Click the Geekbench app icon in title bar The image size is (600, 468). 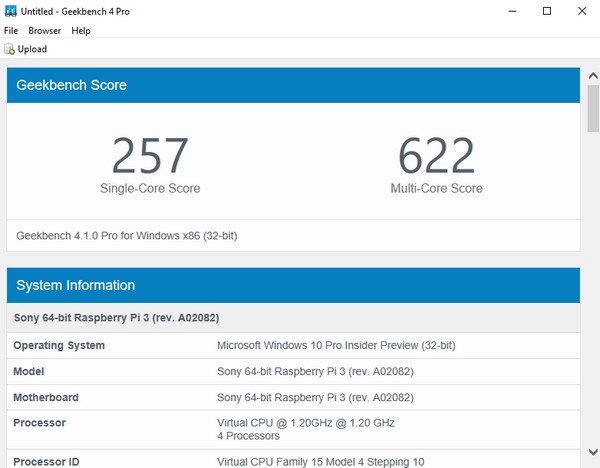click(10, 11)
